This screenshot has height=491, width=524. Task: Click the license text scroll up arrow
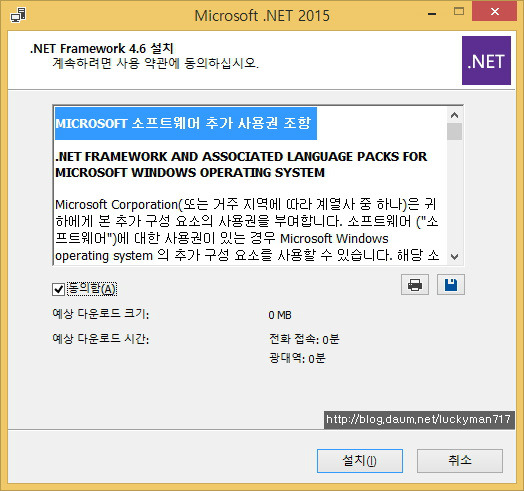(x=454, y=115)
